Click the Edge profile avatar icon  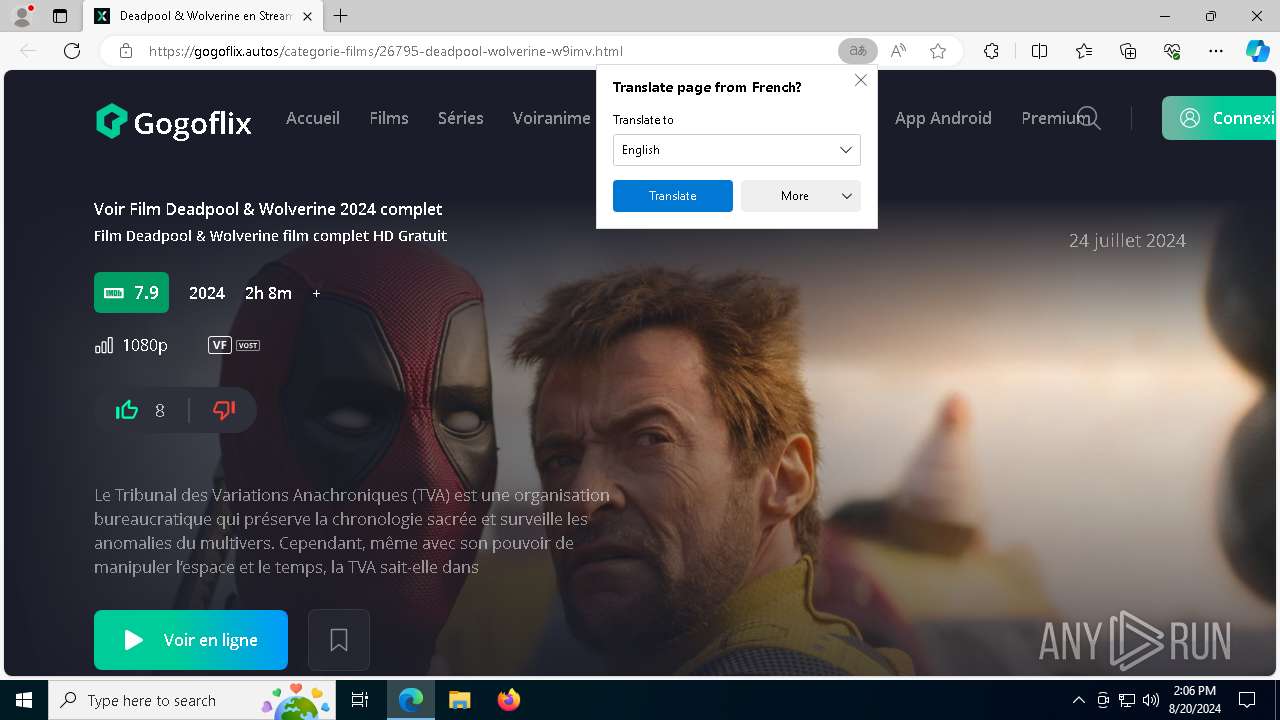(22, 16)
